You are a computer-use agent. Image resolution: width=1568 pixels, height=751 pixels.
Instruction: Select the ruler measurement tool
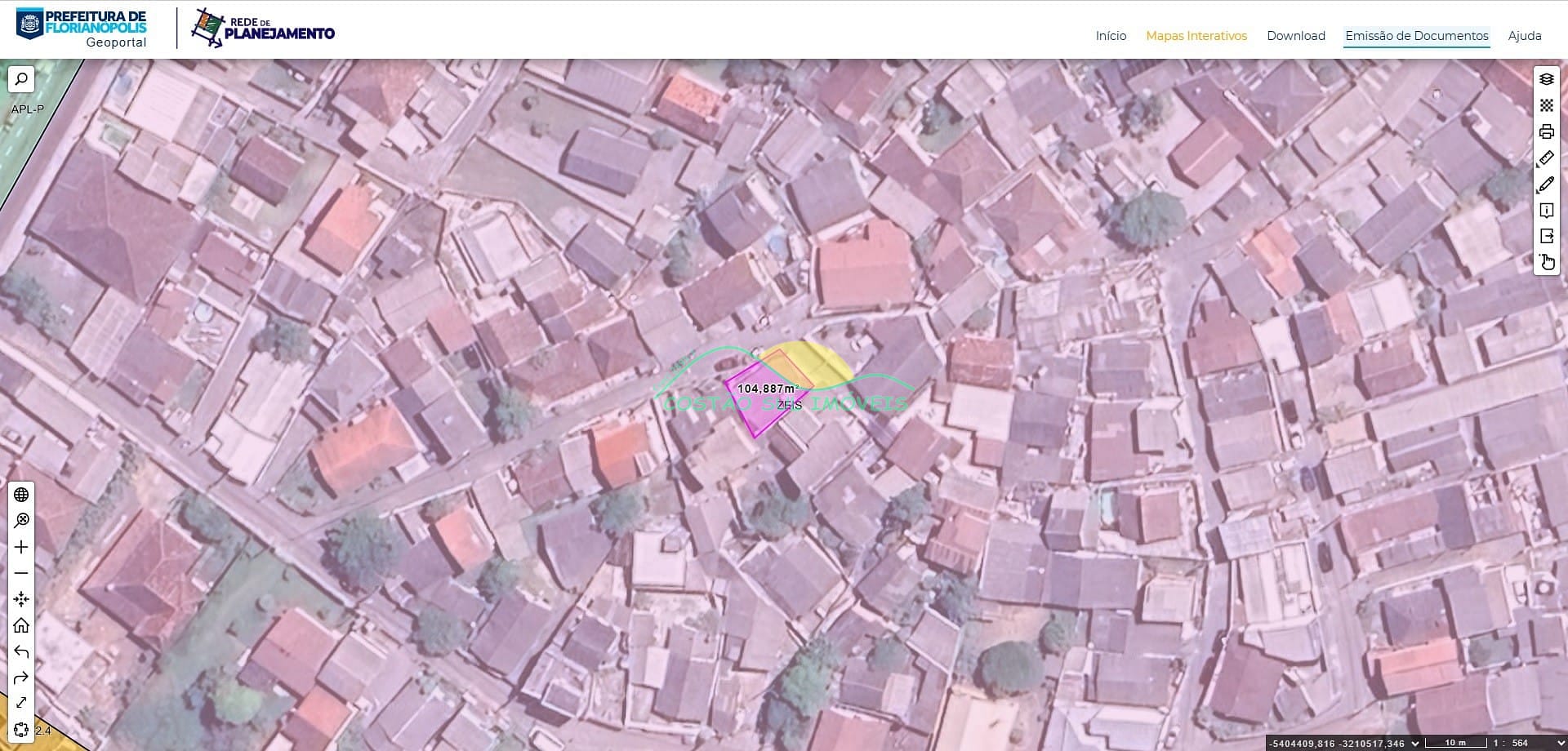[x=1546, y=158]
